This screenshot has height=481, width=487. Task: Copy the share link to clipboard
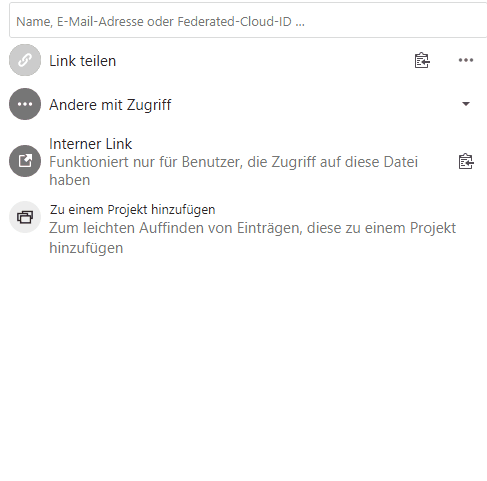(422, 60)
